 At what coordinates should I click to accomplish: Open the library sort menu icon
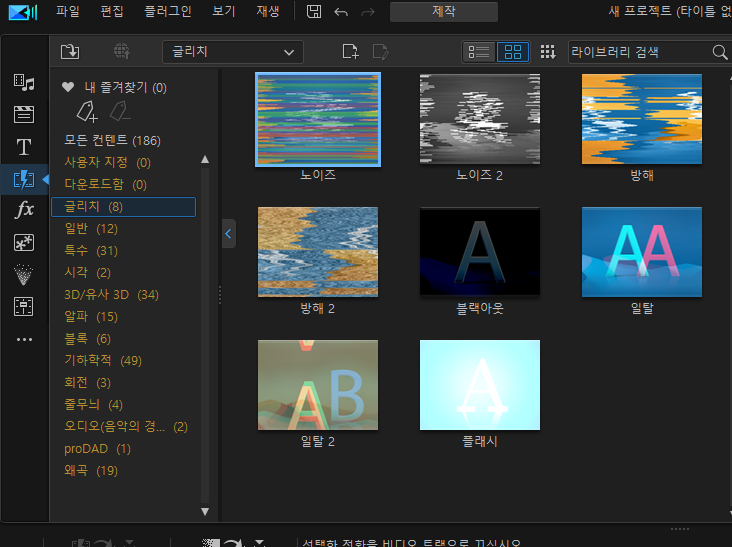(548, 52)
